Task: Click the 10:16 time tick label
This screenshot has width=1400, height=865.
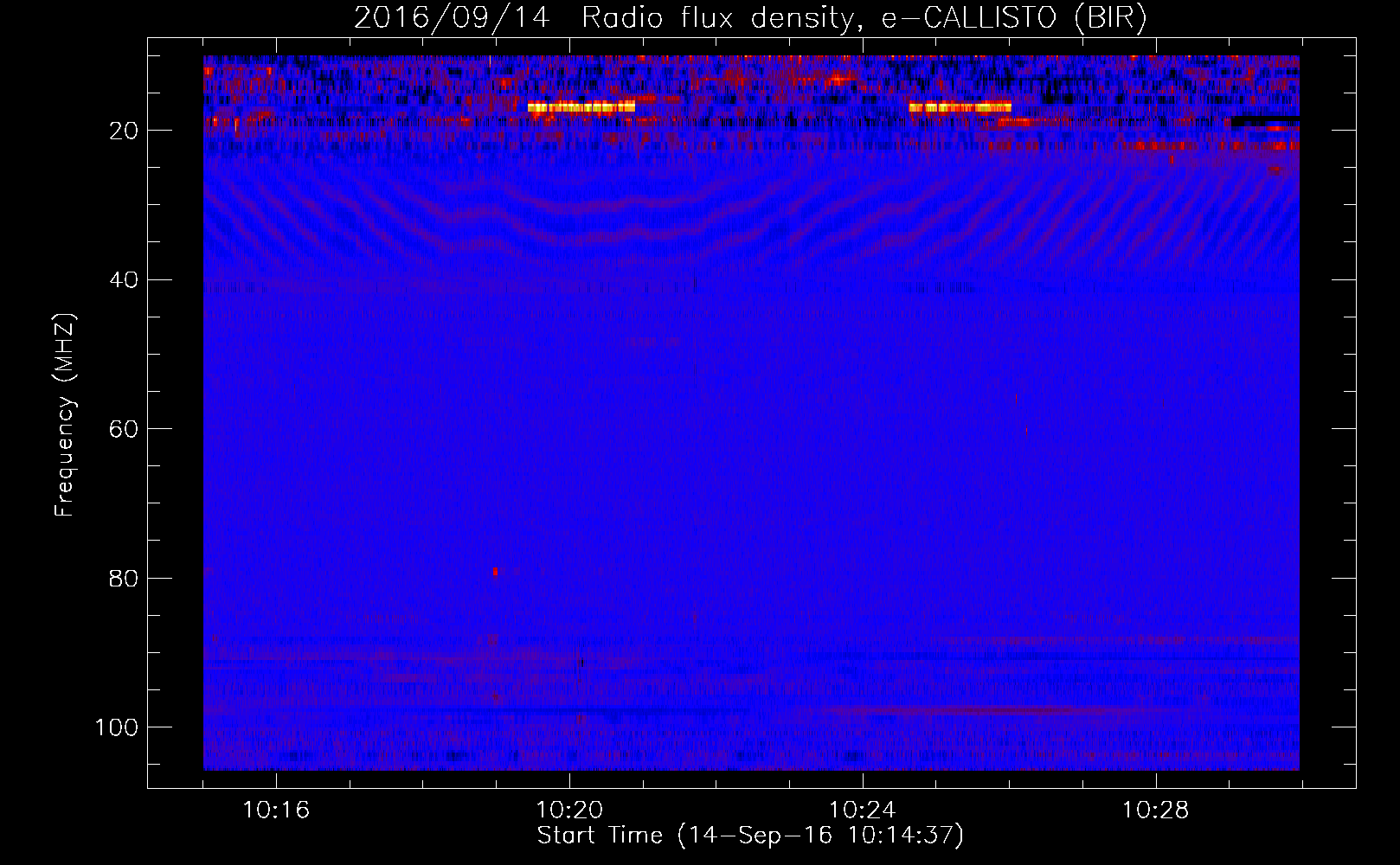Action: tap(276, 811)
